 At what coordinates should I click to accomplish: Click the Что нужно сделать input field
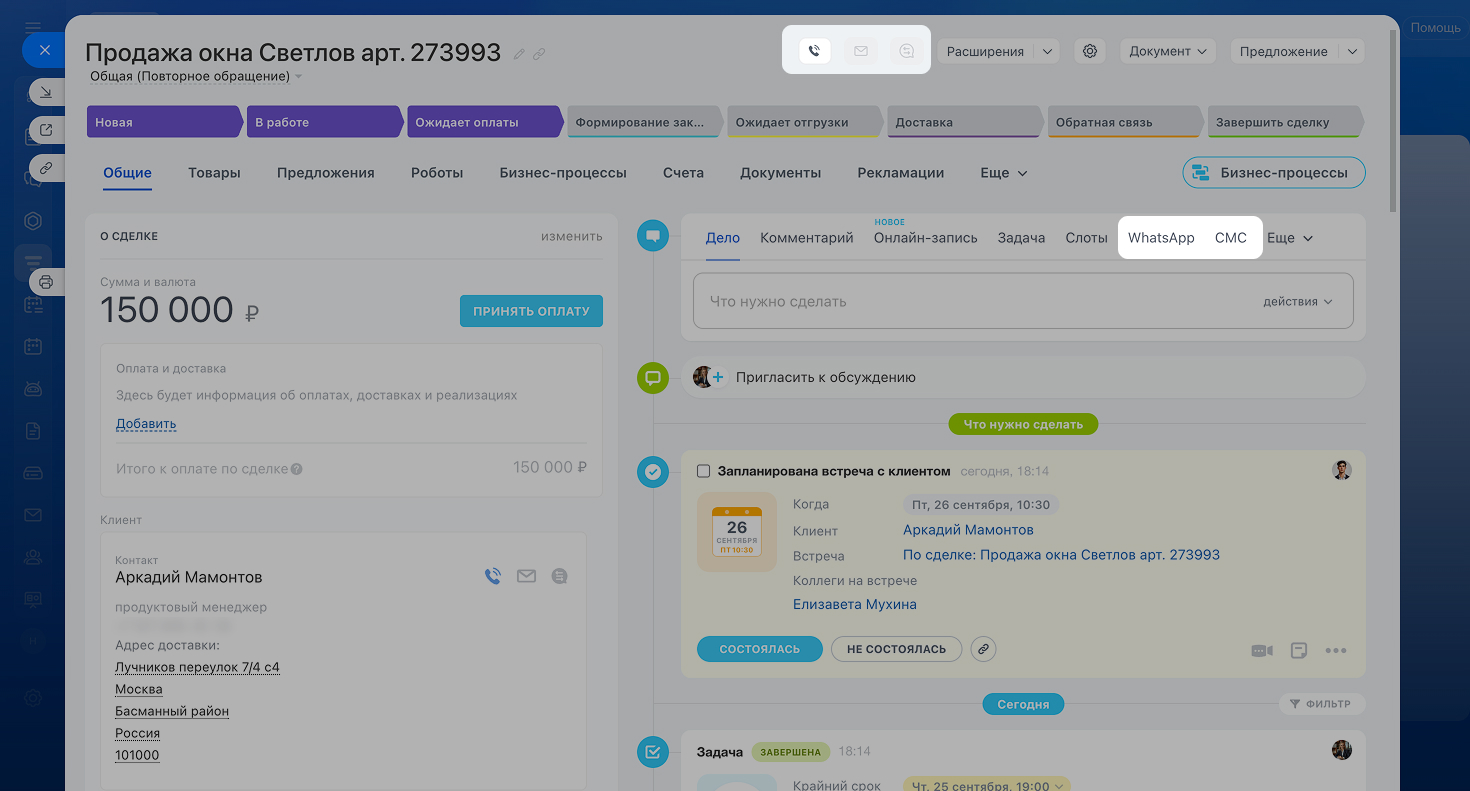point(1023,301)
